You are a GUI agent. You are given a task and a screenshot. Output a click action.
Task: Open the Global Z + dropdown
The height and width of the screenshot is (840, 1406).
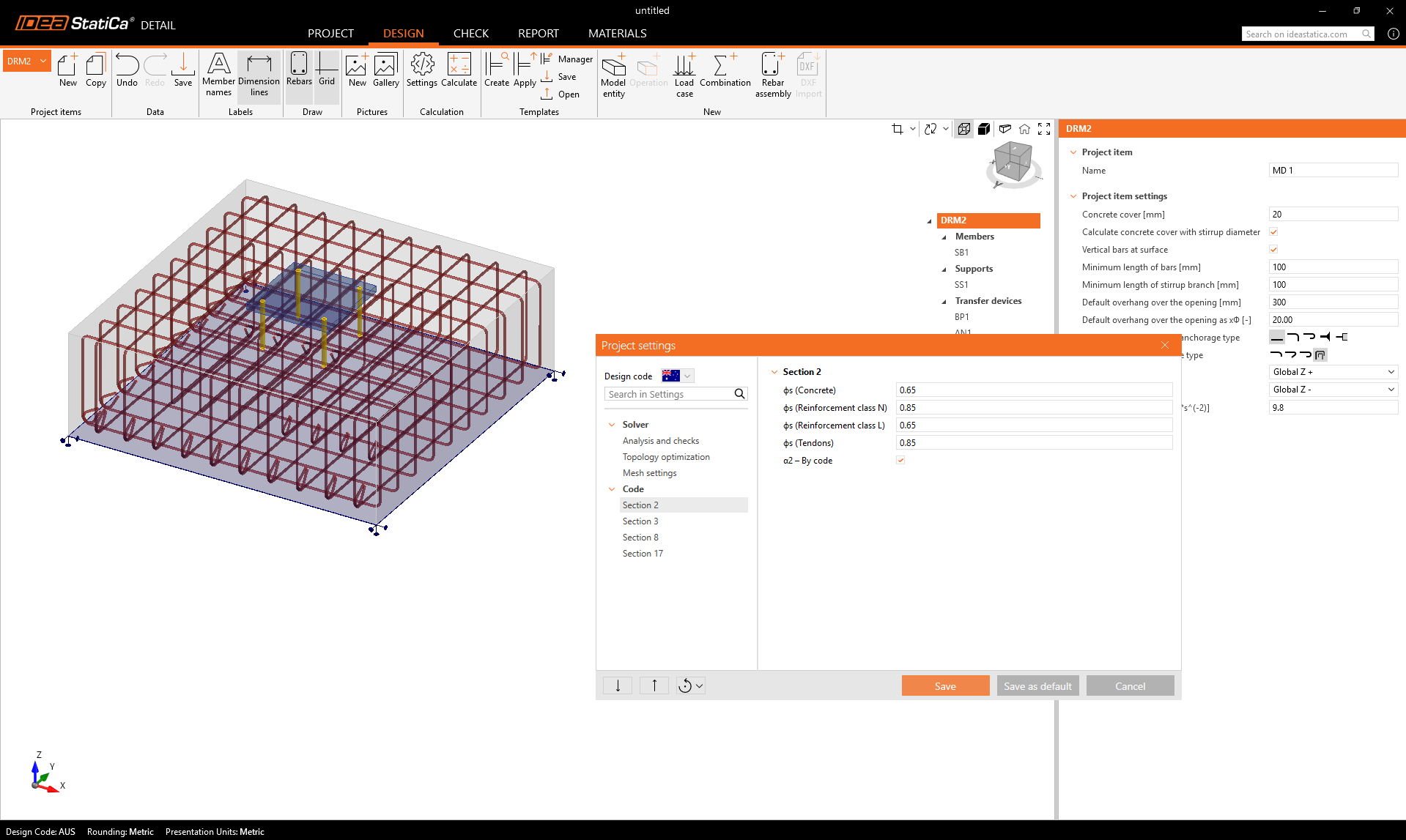(x=1333, y=372)
